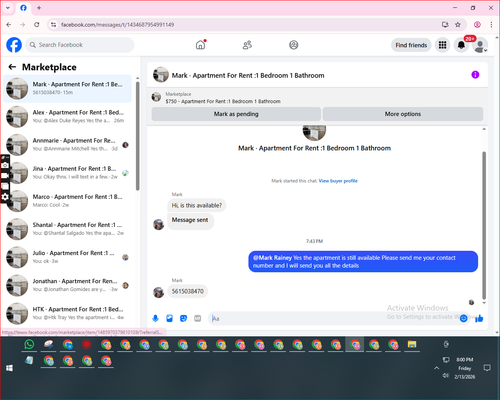Click the Facebook logo icon
500x400 pixels.
click(14, 45)
